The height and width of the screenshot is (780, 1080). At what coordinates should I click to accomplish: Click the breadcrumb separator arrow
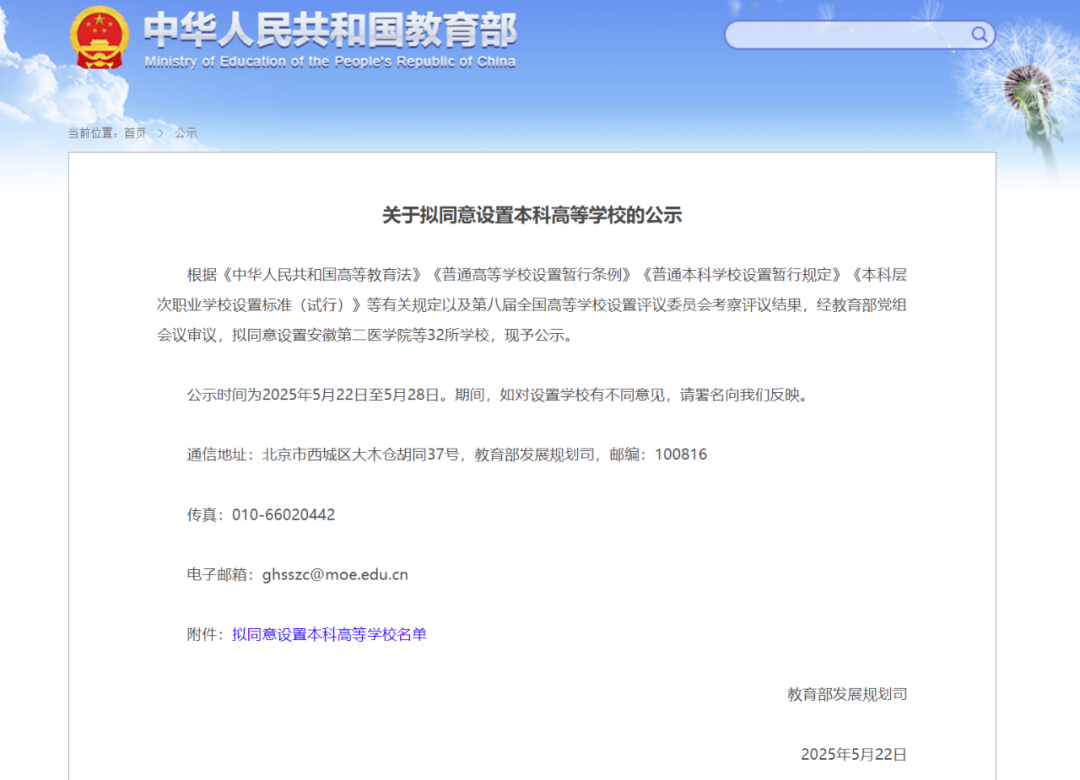(160, 133)
